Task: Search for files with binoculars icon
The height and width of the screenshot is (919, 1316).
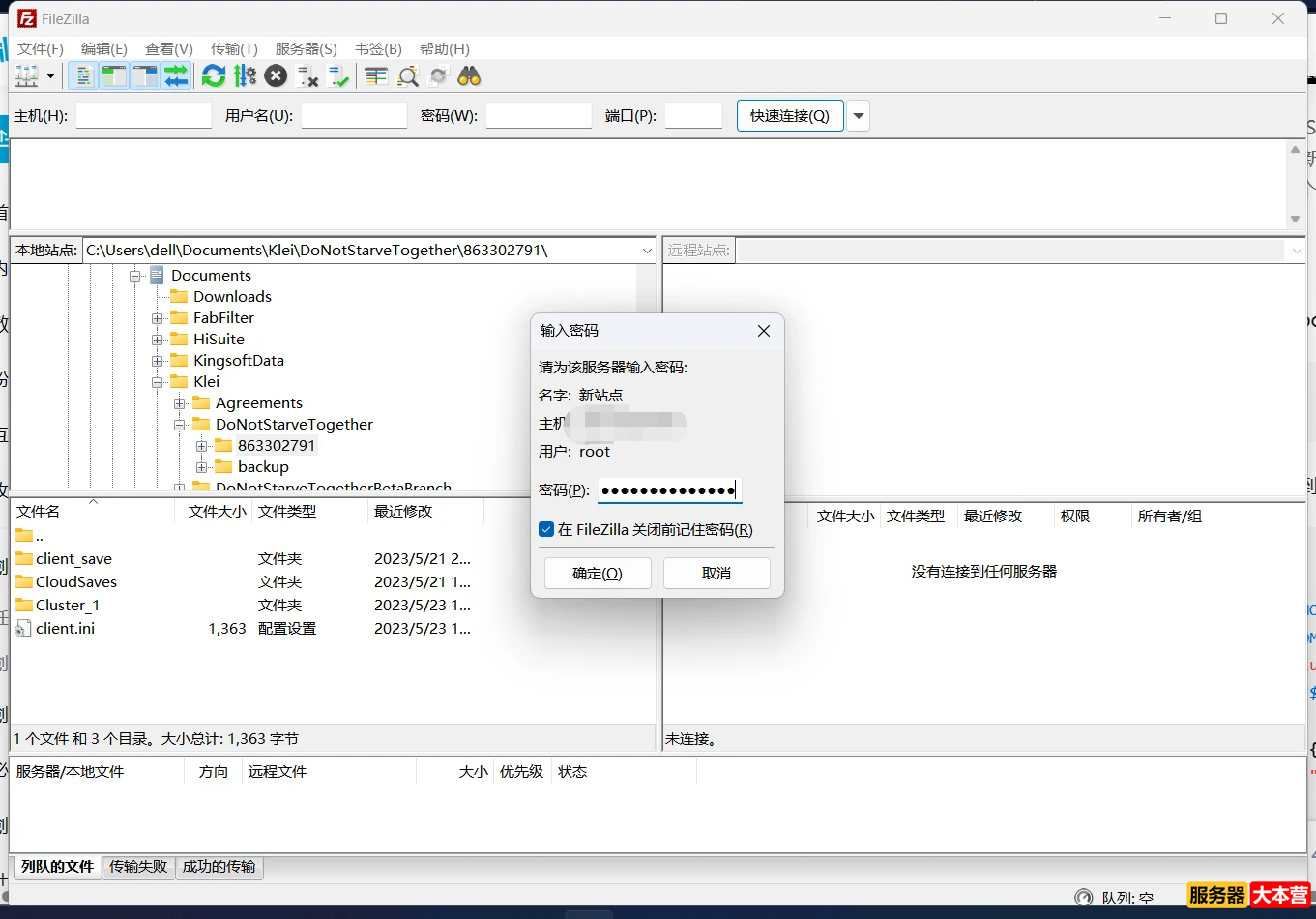Action: [x=470, y=76]
